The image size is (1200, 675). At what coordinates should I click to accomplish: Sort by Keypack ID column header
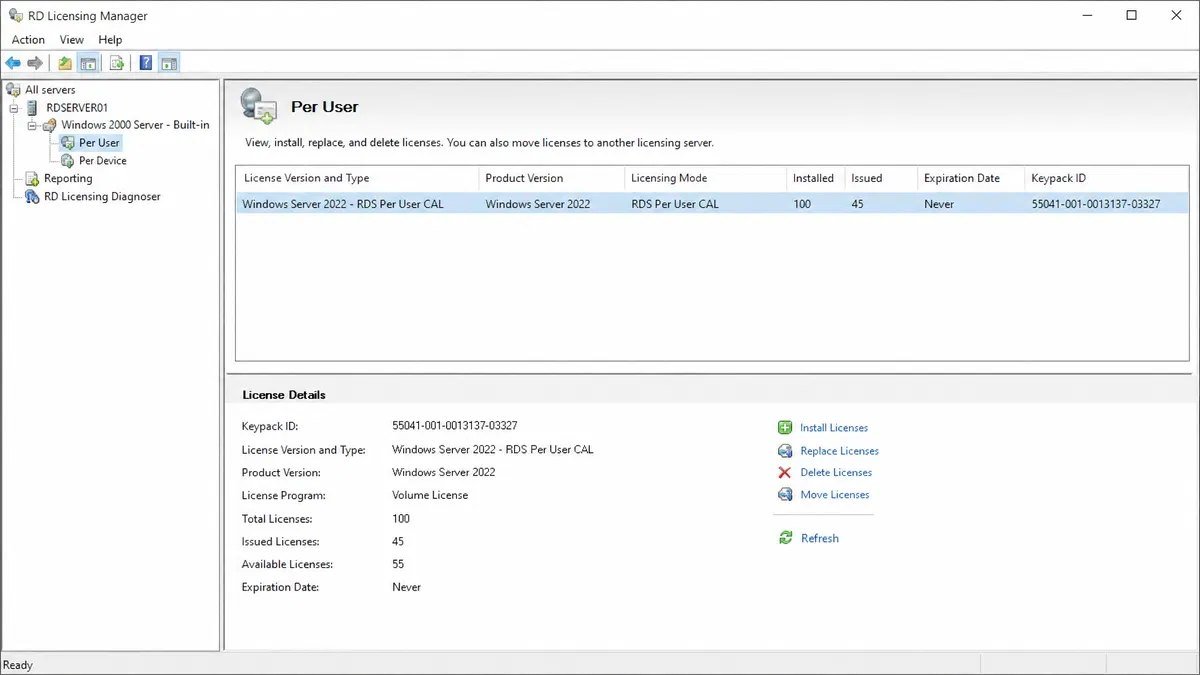click(1107, 178)
